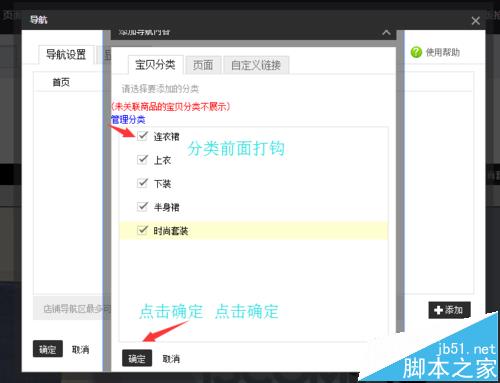Open the 导航设置 tab

pos(66,54)
